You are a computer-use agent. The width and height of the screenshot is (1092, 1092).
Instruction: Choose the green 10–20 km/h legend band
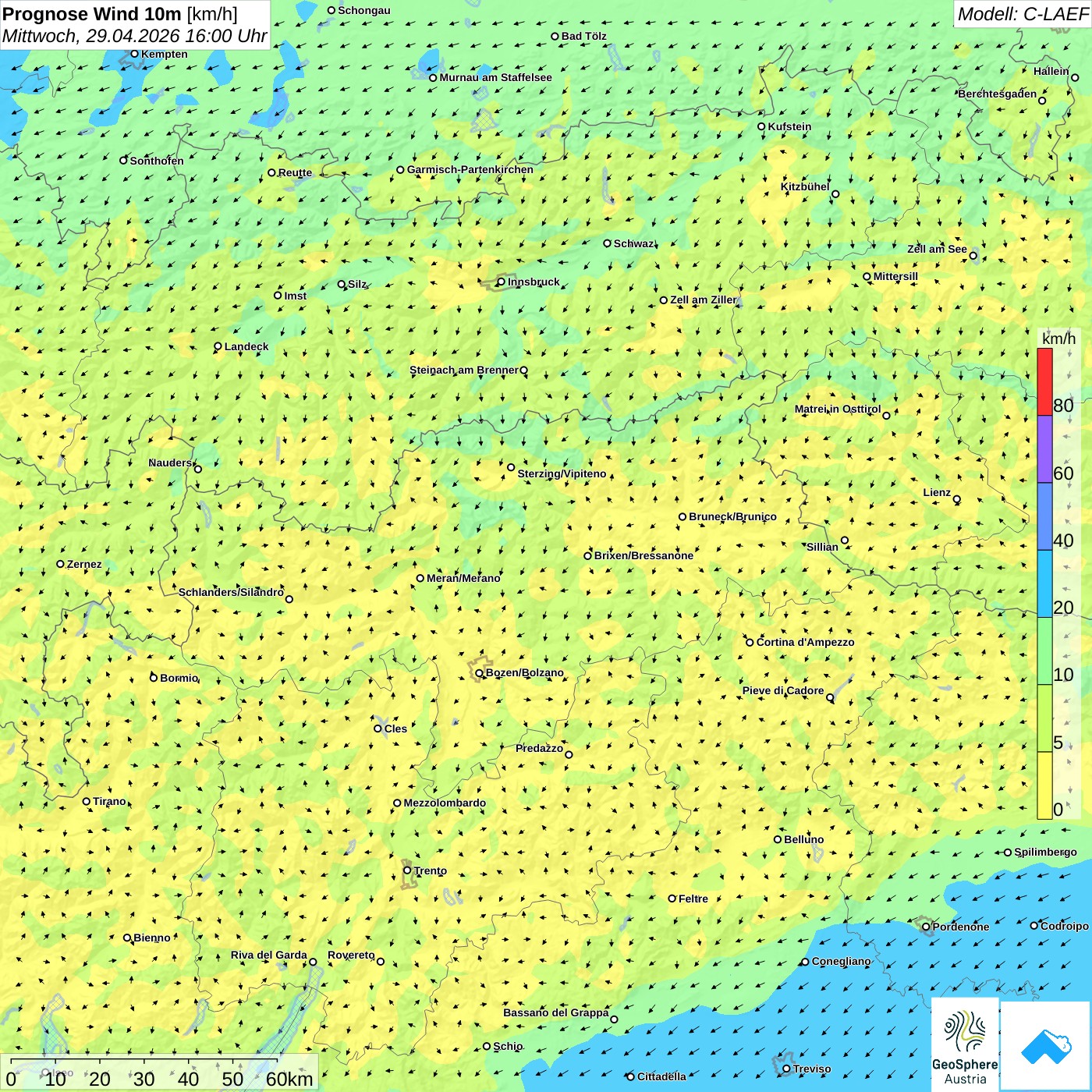(x=1044, y=651)
